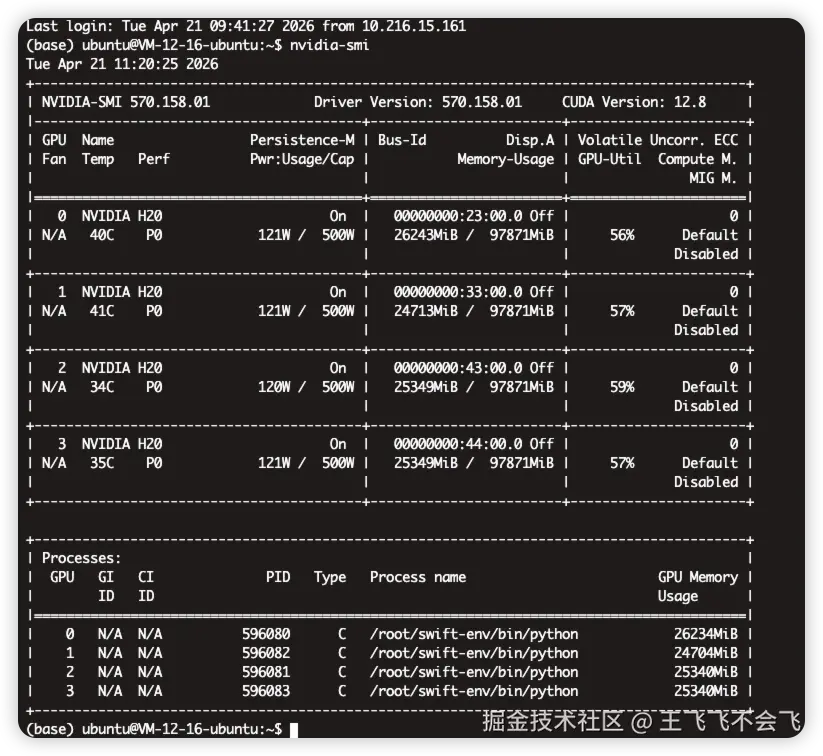Click the 'Bus-Id' column header

pos(402,140)
